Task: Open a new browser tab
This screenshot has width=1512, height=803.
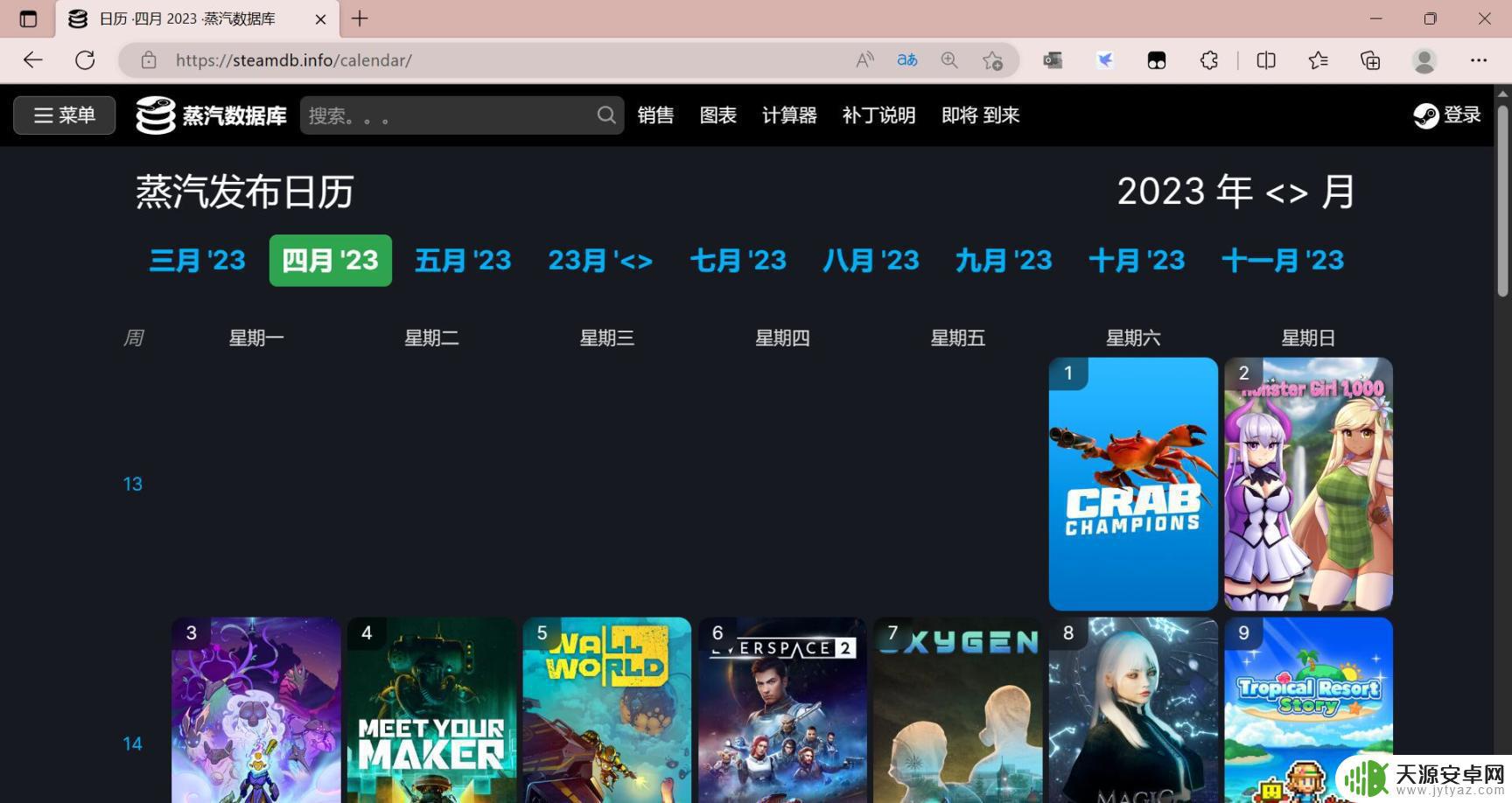Action: click(360, 18)
